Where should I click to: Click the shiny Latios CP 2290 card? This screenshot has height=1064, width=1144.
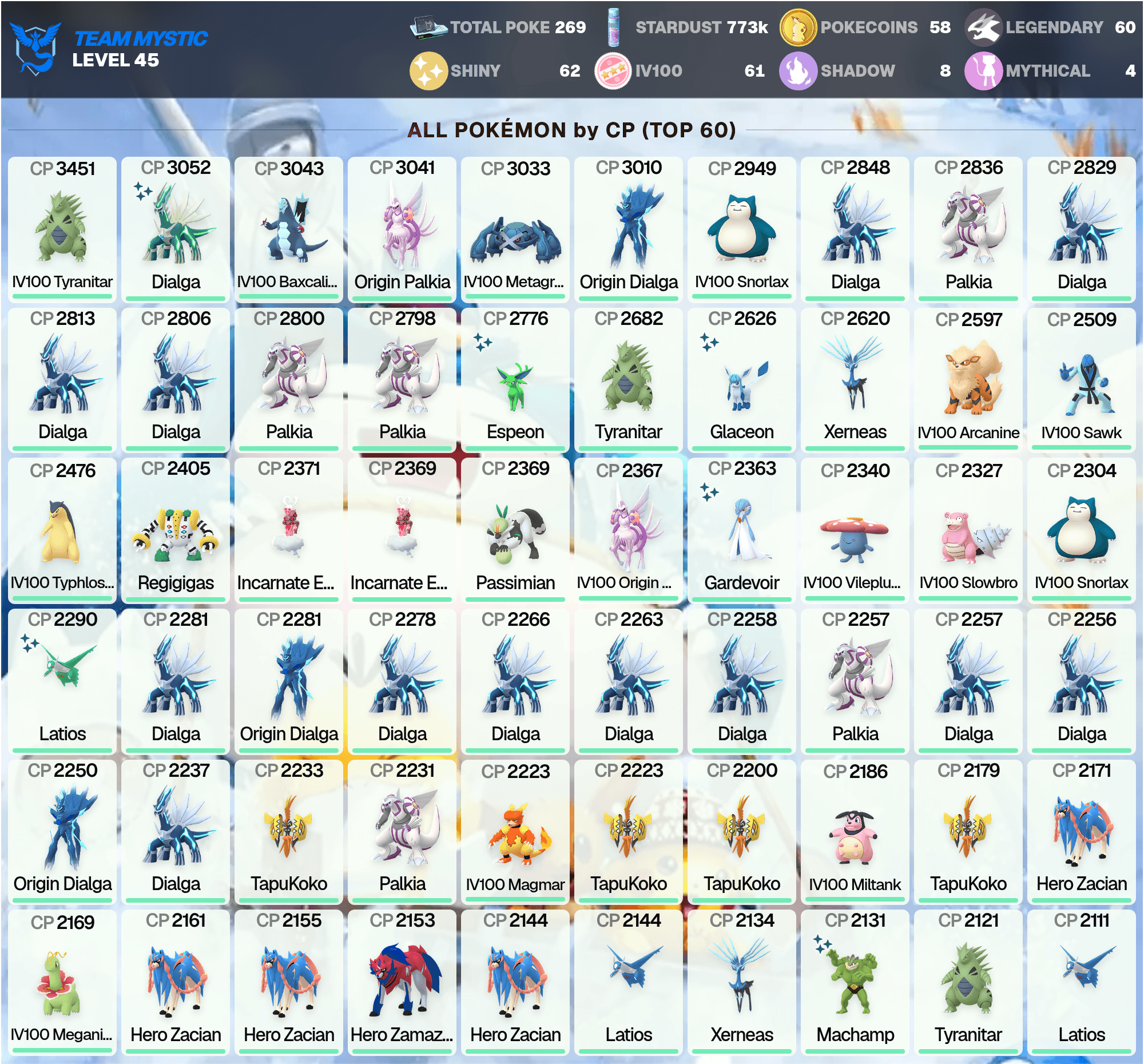point(62,681)
